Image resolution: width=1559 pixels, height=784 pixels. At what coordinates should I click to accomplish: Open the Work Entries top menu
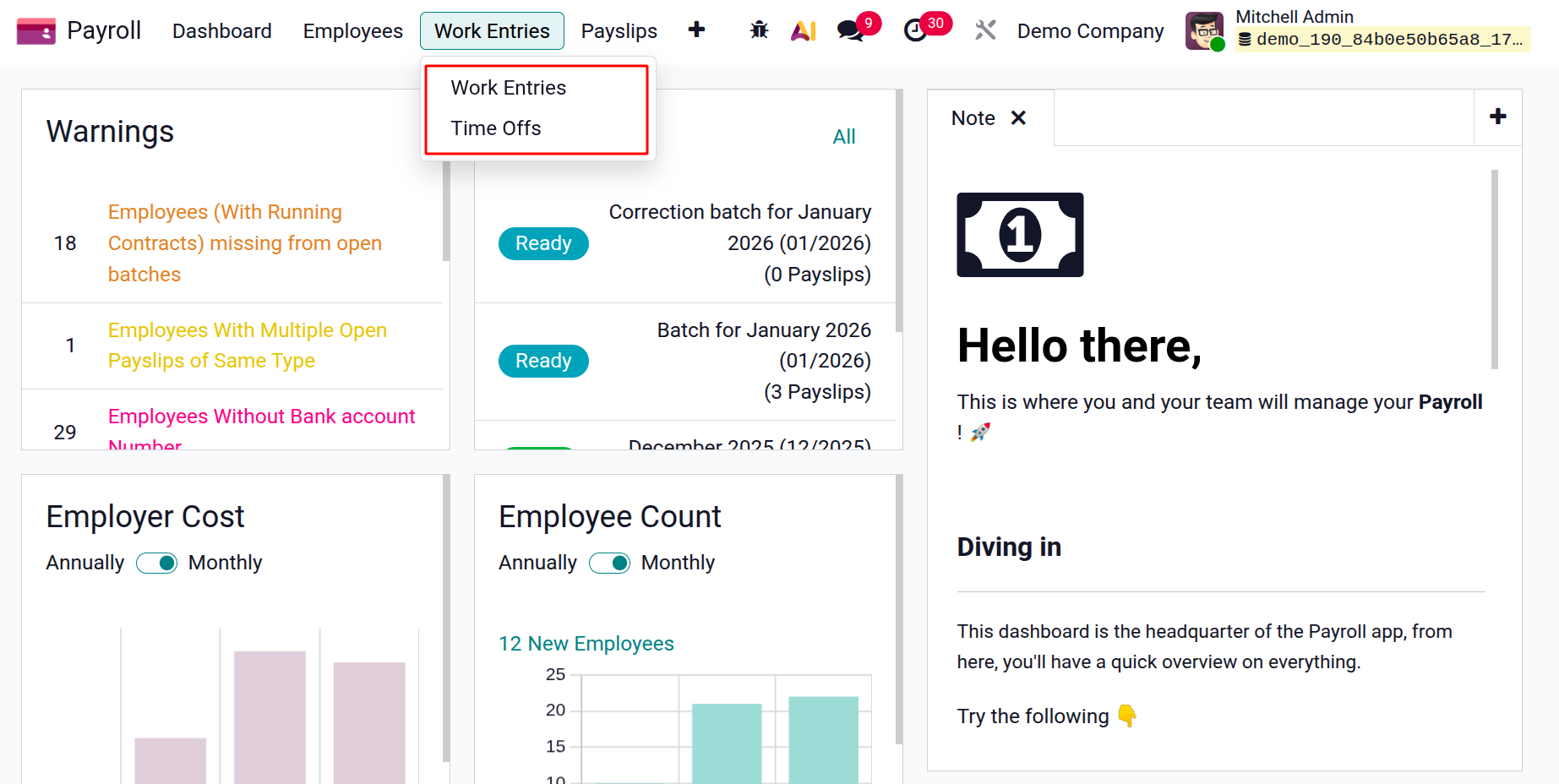click(x=492, y=31)
